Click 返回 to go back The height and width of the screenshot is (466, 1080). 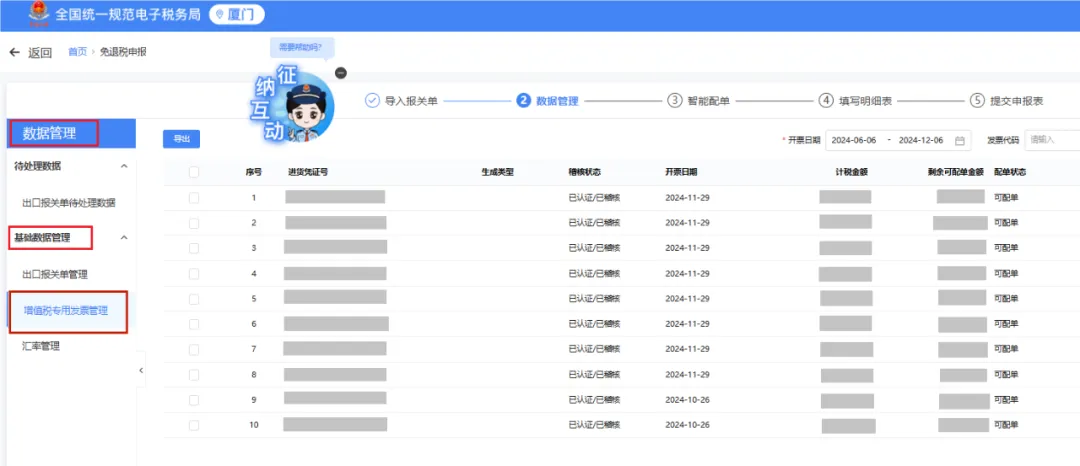pyautogui.click(x=40, y=53)
